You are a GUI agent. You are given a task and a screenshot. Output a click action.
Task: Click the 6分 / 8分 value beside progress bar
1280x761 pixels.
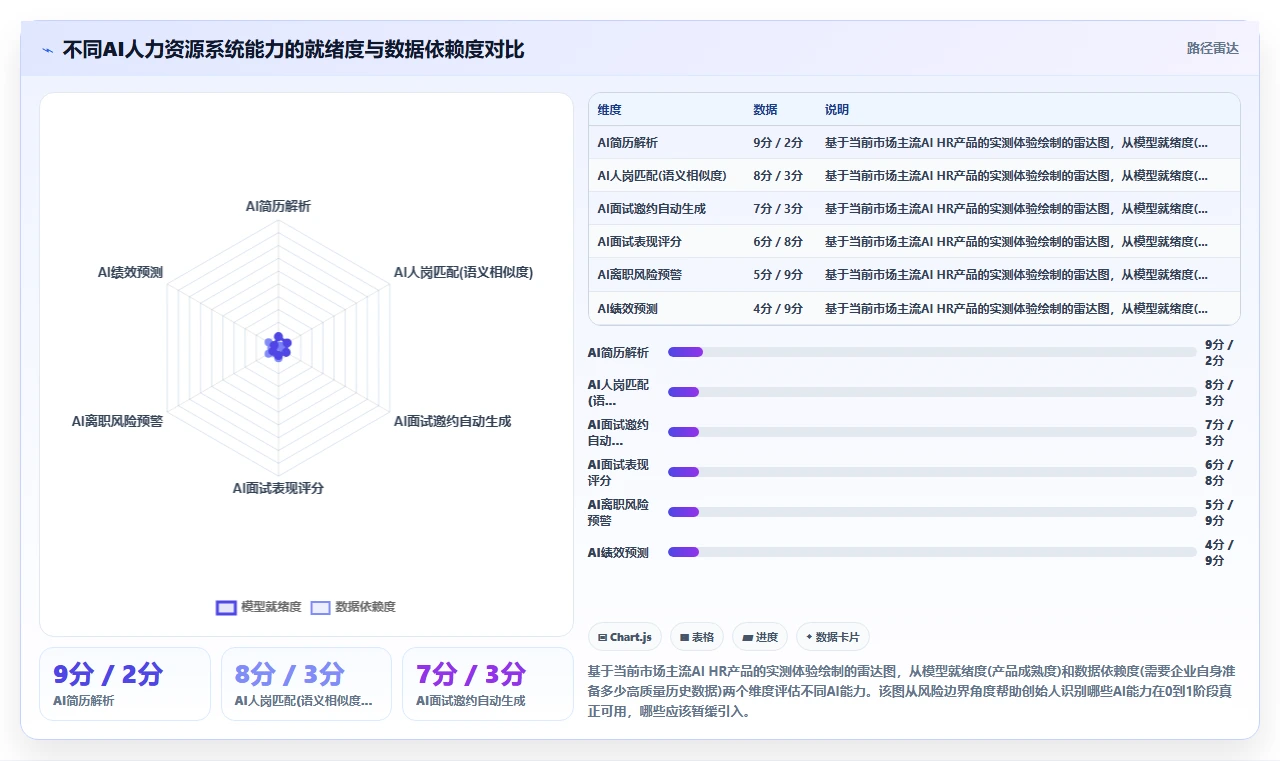[x=1219, y=472]
